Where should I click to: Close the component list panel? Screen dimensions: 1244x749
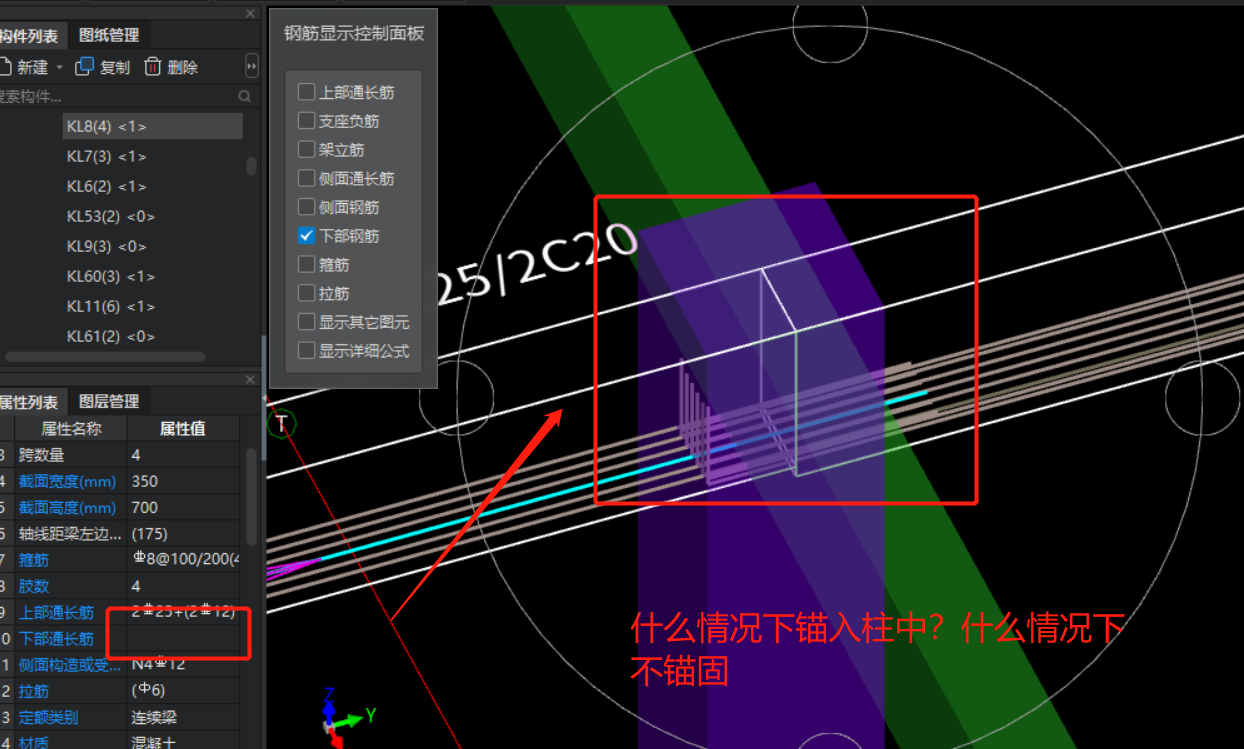[x=251, y=14]
